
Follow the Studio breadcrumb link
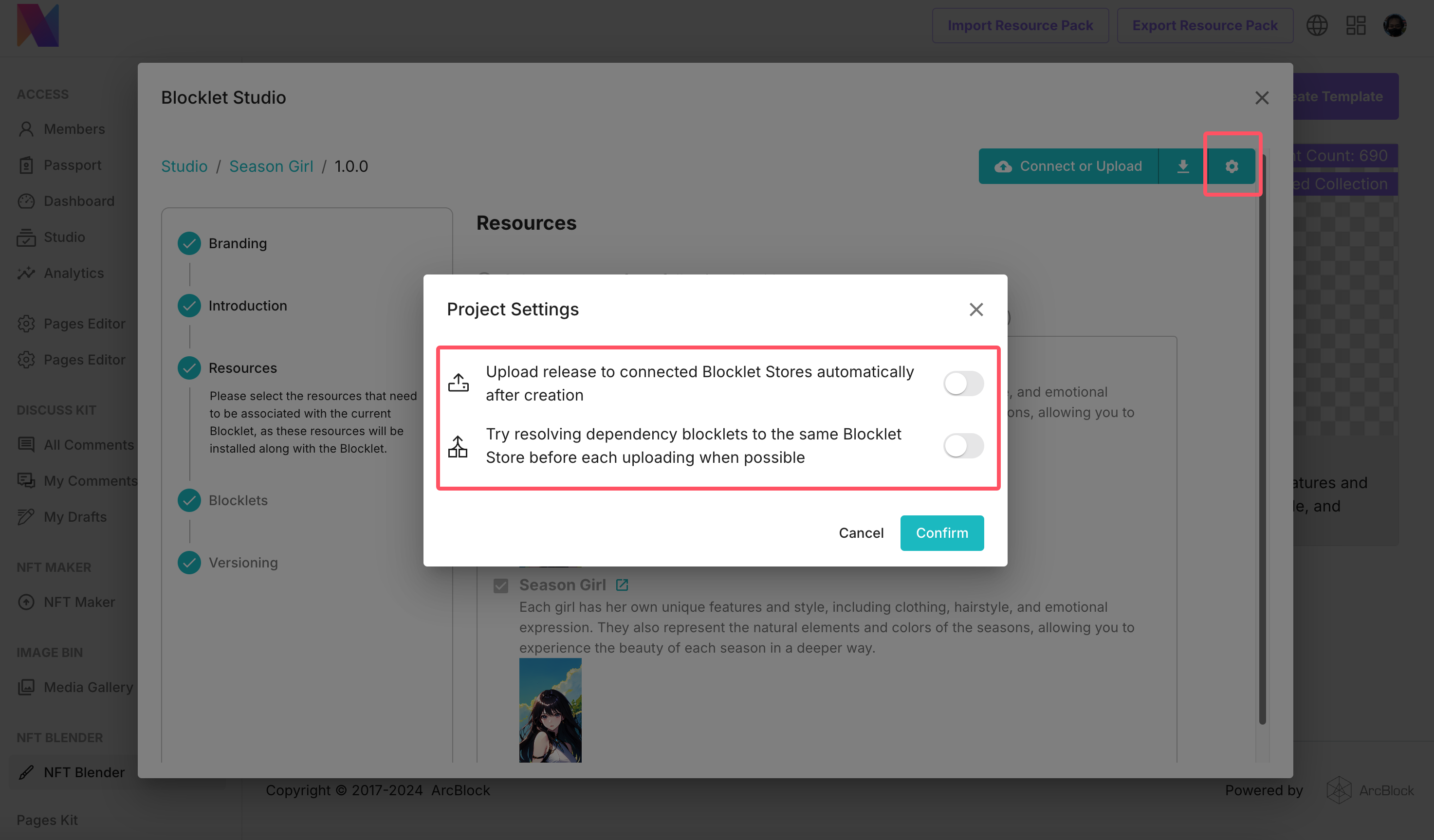[x=184, y=166]
